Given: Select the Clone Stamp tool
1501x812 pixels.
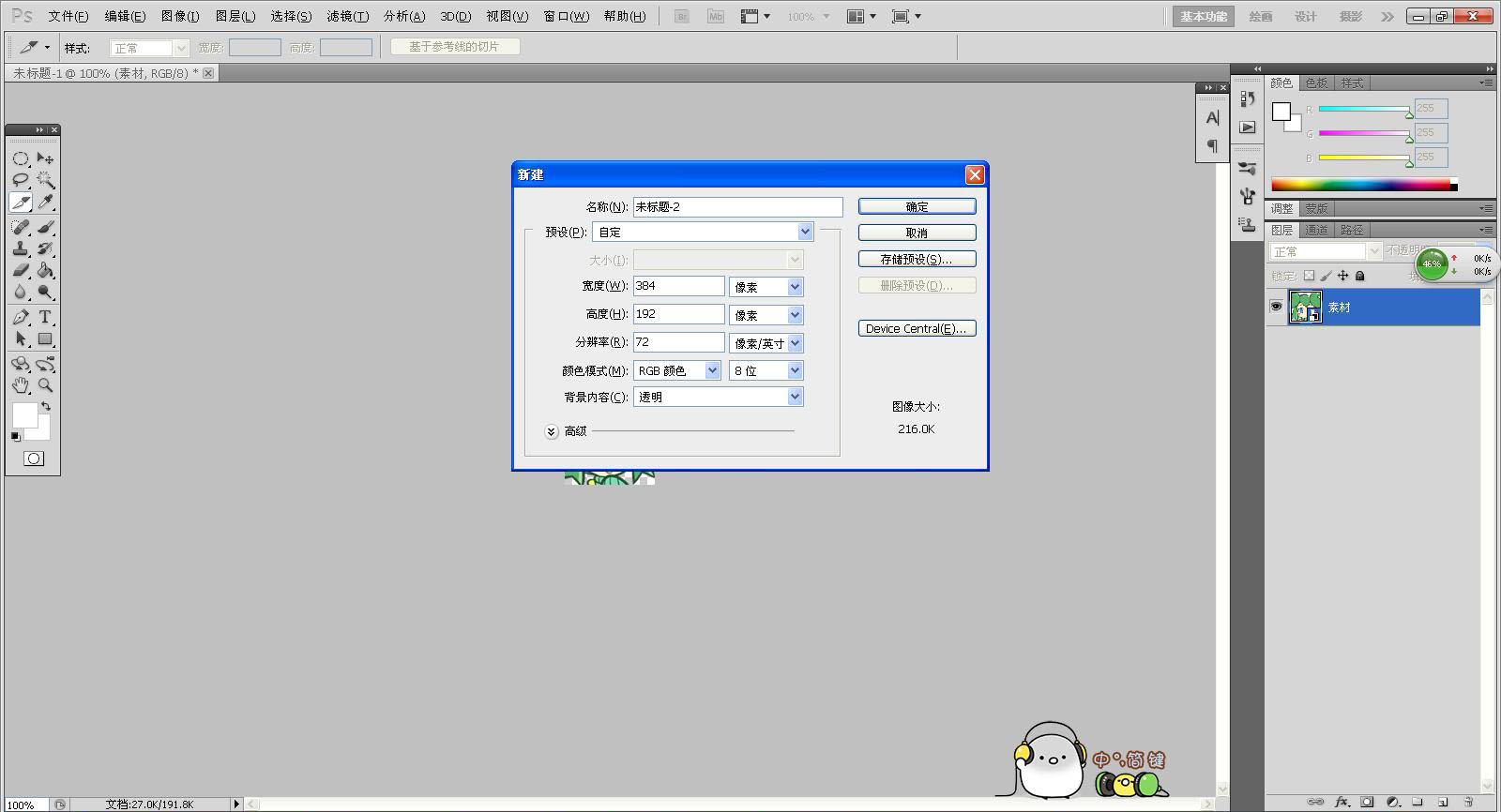Looking at the screenshot, I should [21, 248].
